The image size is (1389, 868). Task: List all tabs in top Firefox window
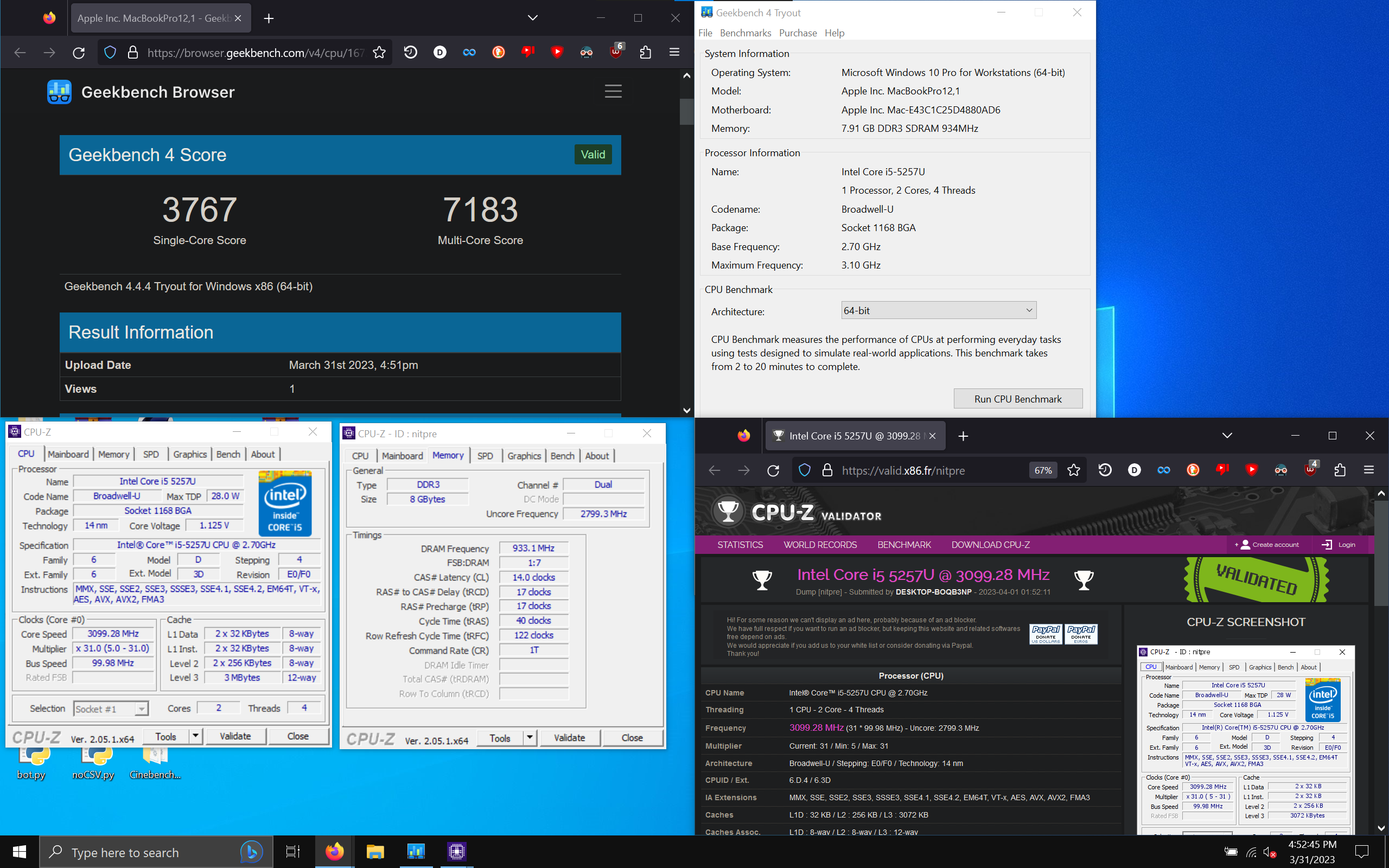pyautogui.click(x=533, y=18)
